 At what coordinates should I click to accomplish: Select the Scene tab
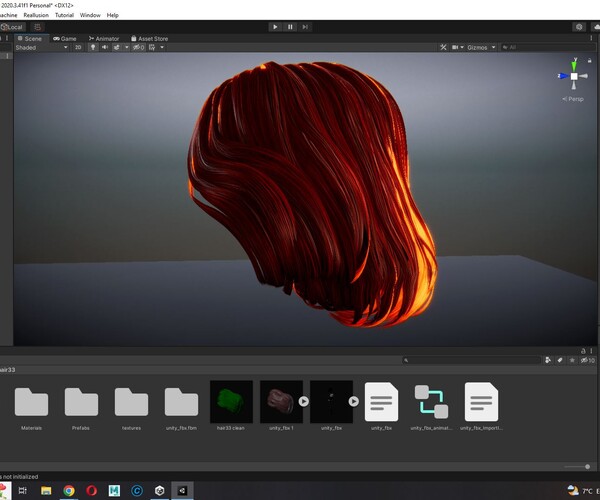[30, 39]
